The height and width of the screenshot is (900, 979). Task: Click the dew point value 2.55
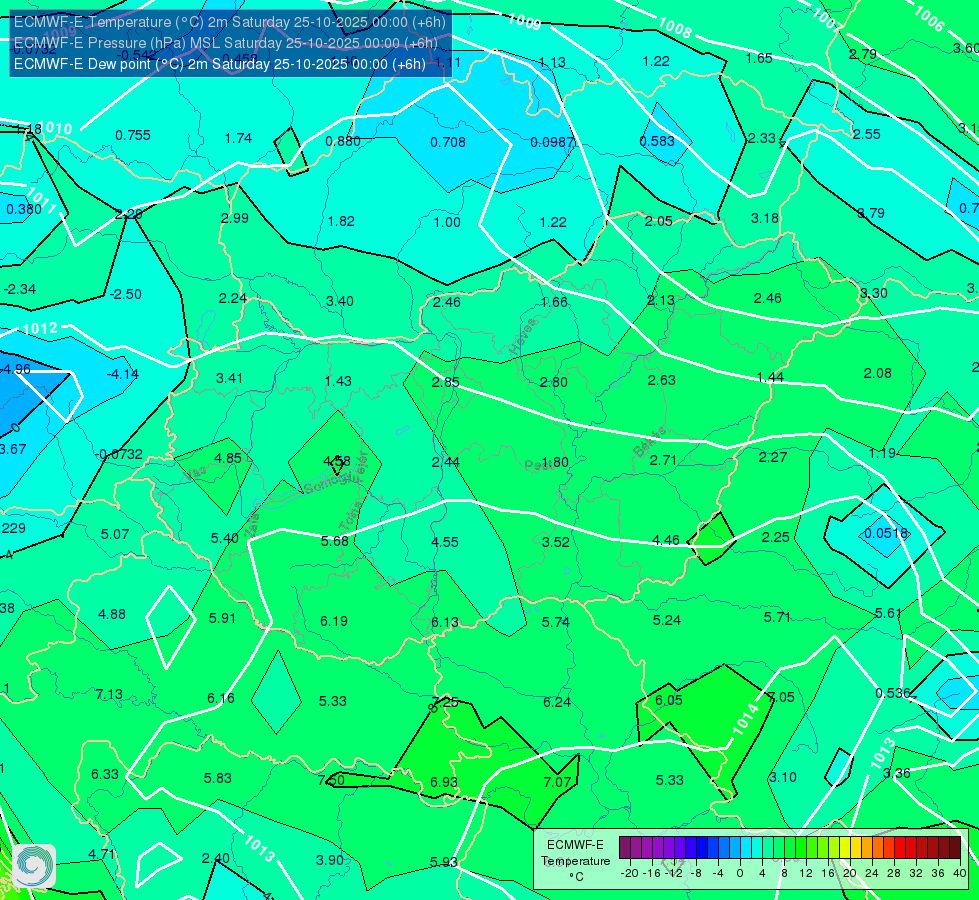point(867,134)
